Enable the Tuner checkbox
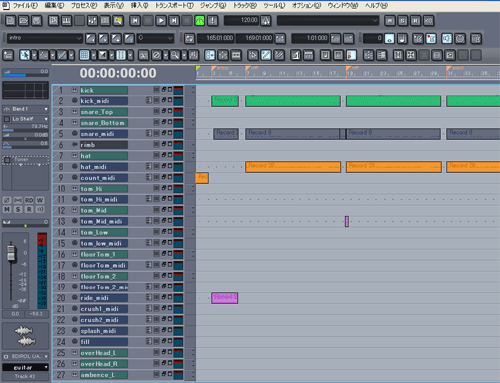The width and height of the screenshot is (500, 383). [7, 160]
